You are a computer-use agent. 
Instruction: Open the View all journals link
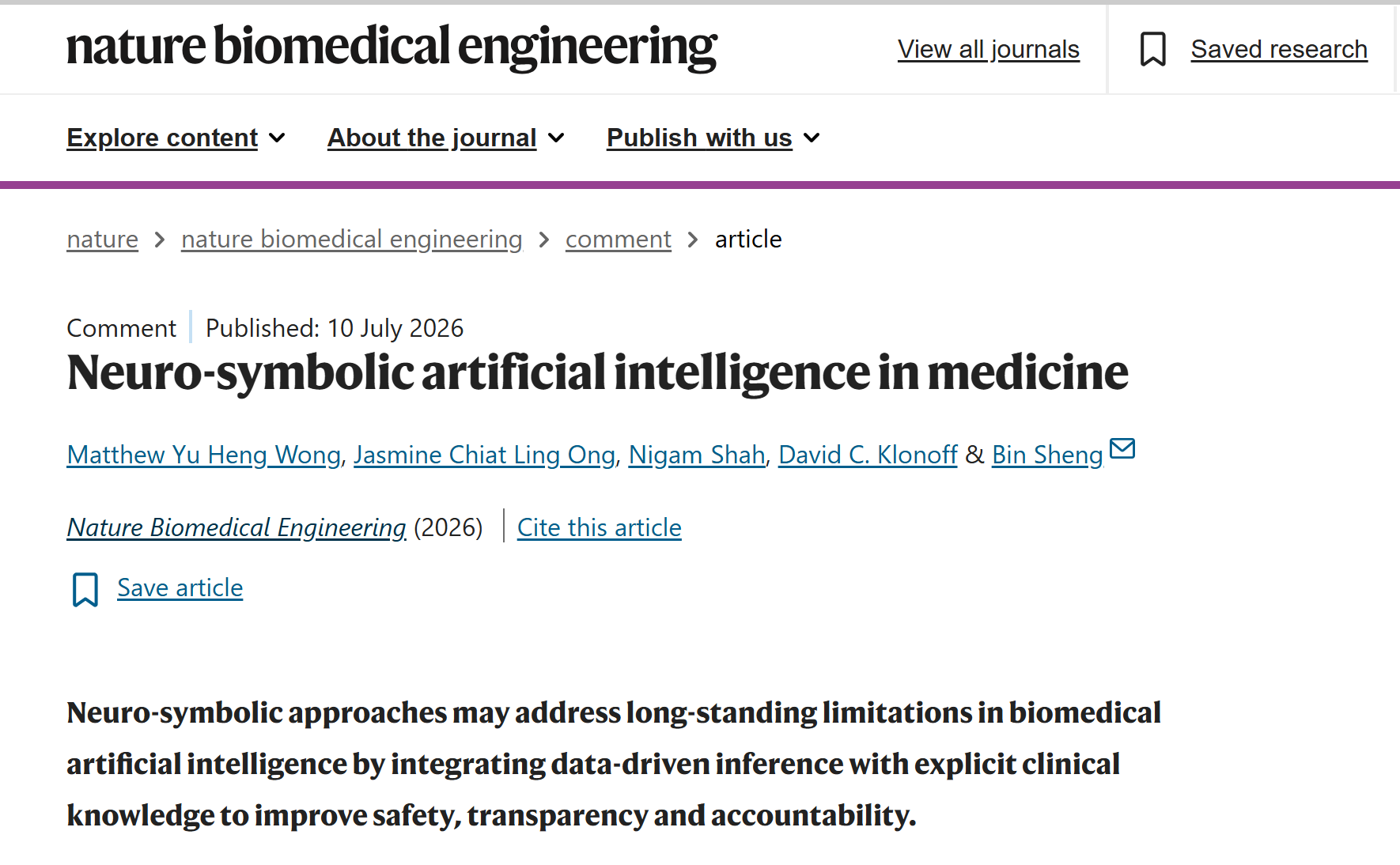(988, 49)
